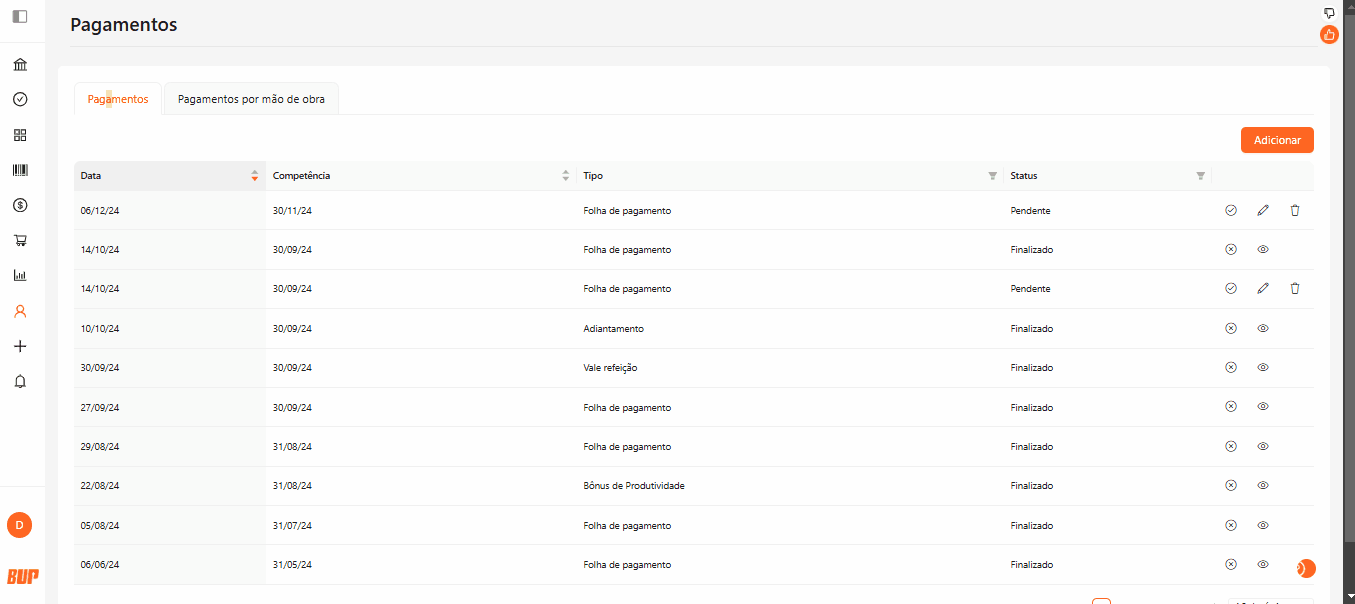Click the plus icon in sidebar
Viewport: 1355px width, 604px height.
[x=20, y=346]
